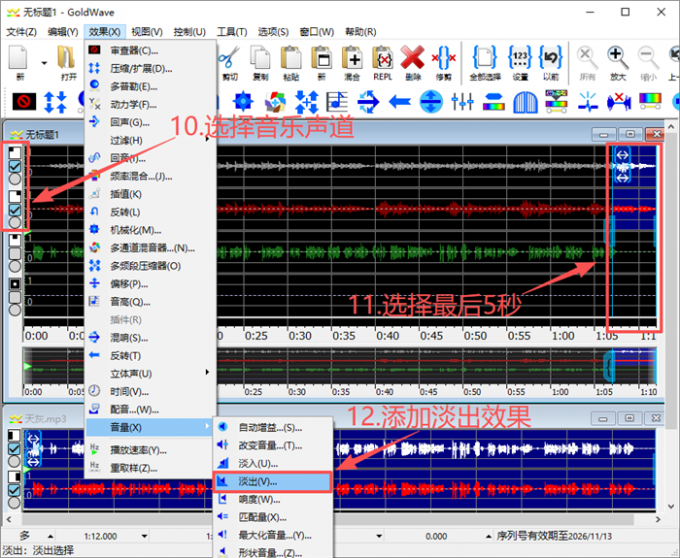Image resolution: width=680 pixels, height=558 pixels.
Task: Click the left arrow reverse effect icon
Action: [399, 102]
